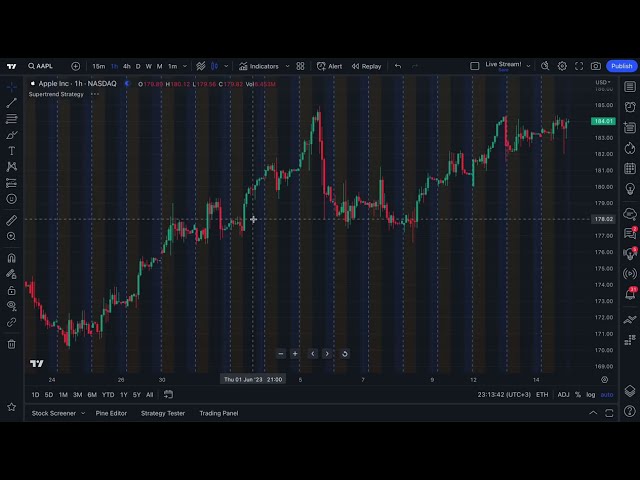
Task: Select the brush drawing tool
Action: (11, 135)
